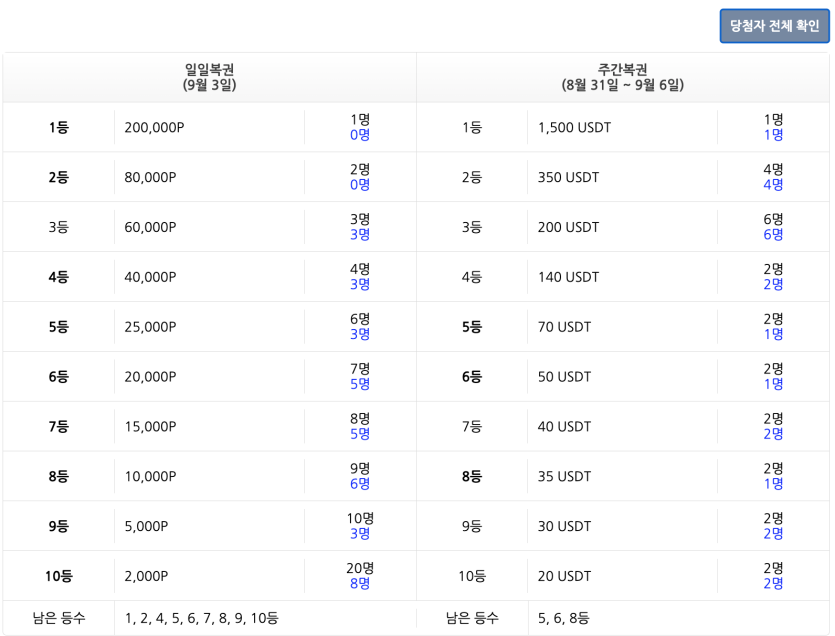Click weekly remaining ranks 5, 6, 8등 text

563,618
